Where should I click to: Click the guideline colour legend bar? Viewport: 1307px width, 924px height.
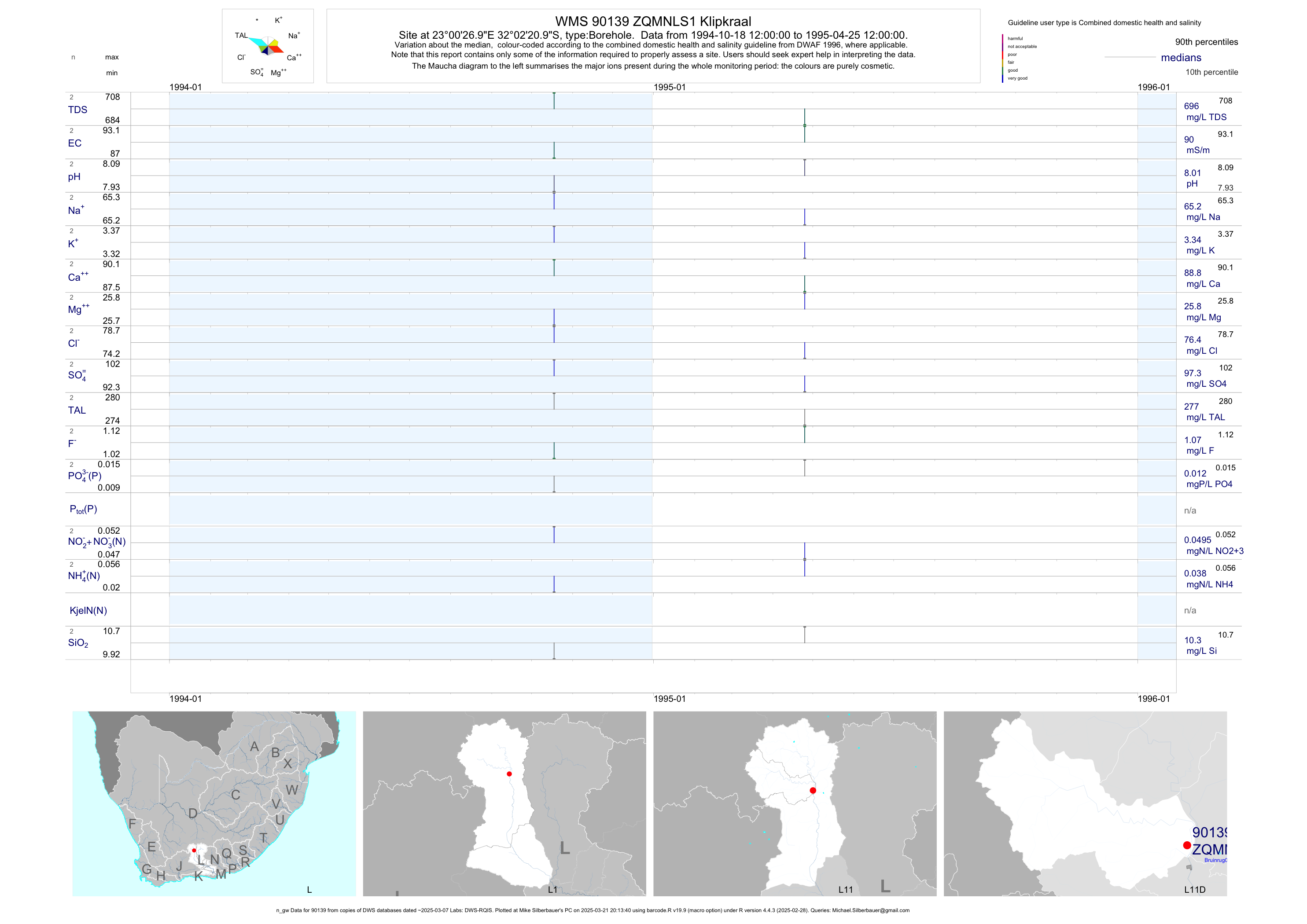(1002, 59)
